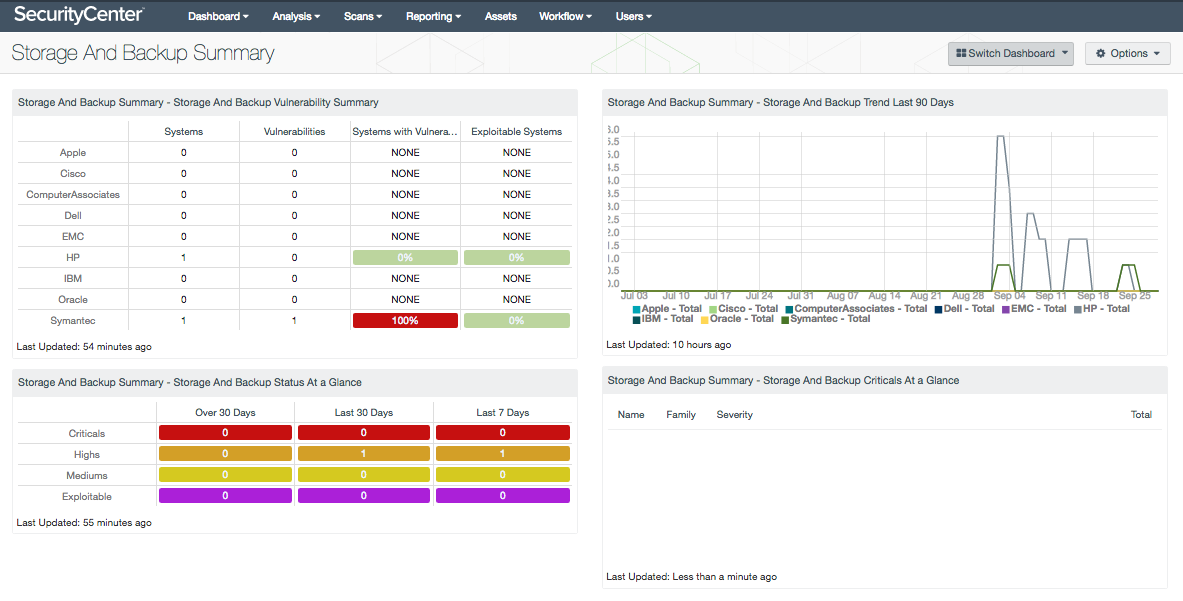Click Highs Last 7 Days cell
The image size is (1183, 601).
tap(502, 454)
